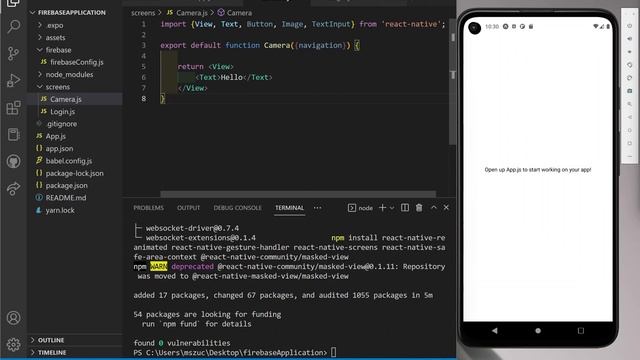Tap Android emulator Recents square button
Image resolution: width=640 pixels, height=360 pixels.
point(581,331)
